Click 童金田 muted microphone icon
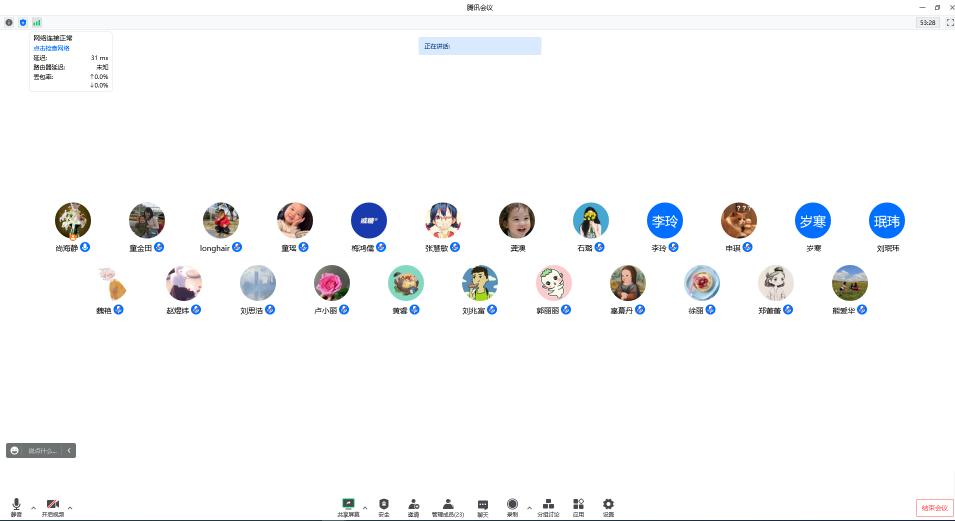955x521 pixels. click(159, 247)
